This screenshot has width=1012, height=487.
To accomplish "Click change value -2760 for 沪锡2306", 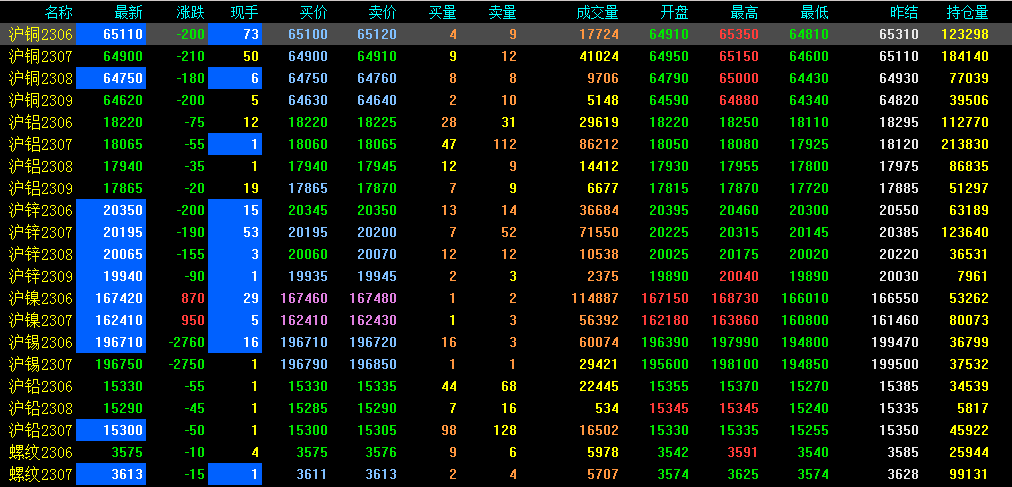I will 186,343.
